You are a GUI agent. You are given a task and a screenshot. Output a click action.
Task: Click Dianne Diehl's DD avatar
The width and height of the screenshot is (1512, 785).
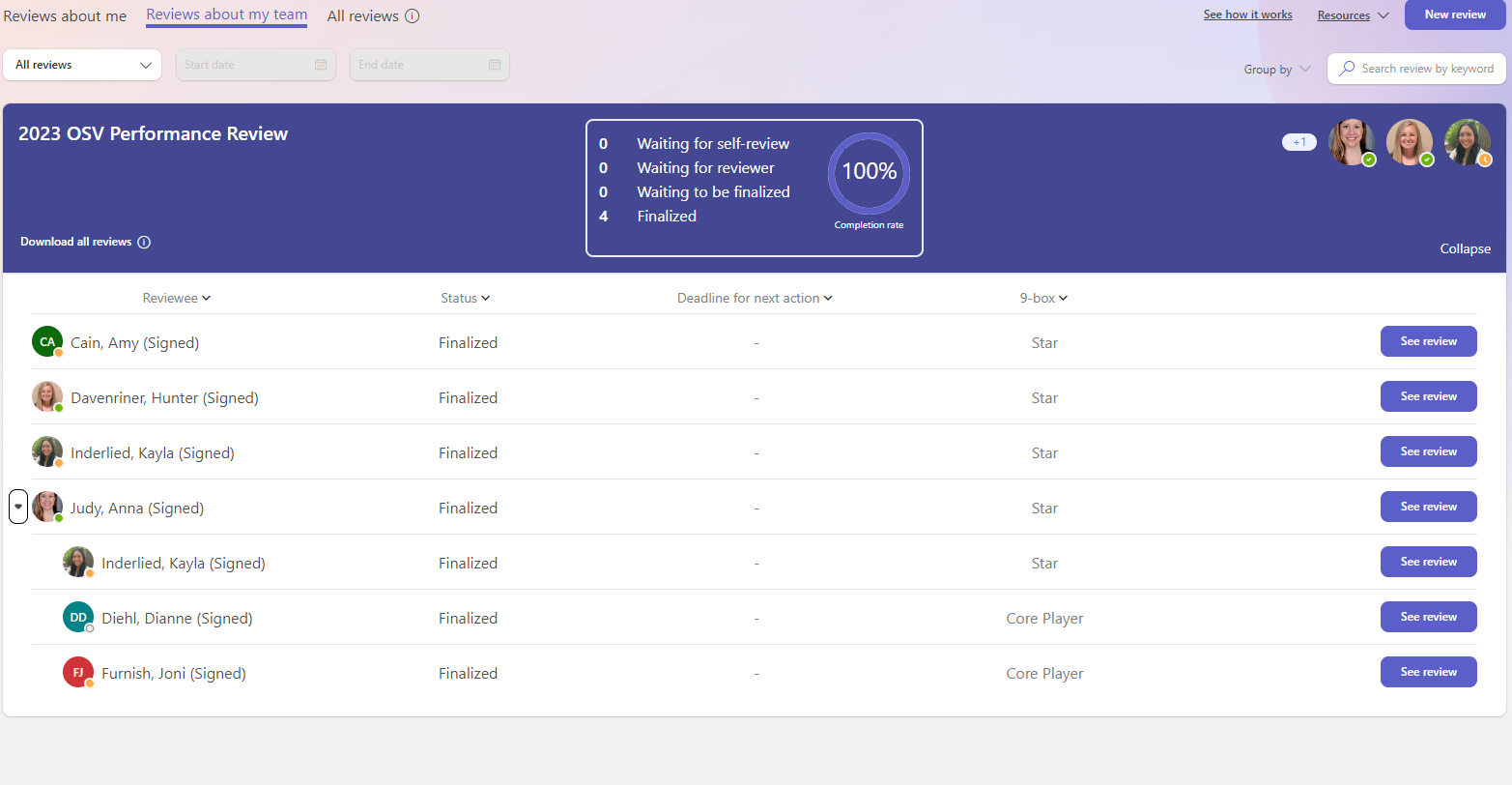78,618
